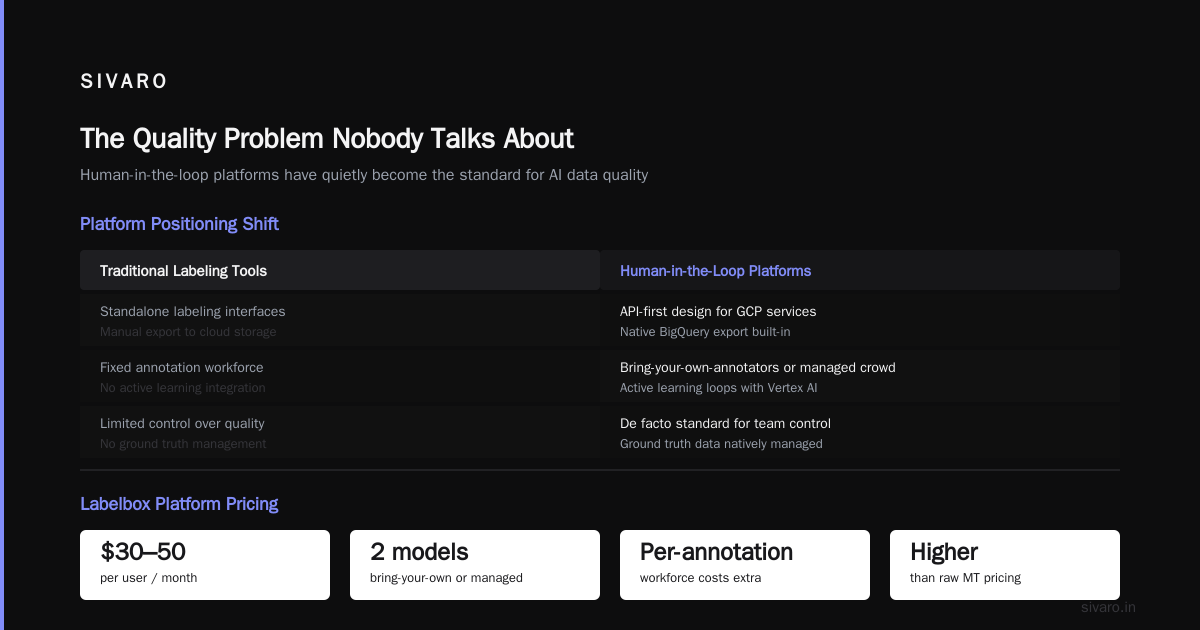The image size is (1200, 630).
Task: Click 'per user / month' label
Action: tap(149, 578)
